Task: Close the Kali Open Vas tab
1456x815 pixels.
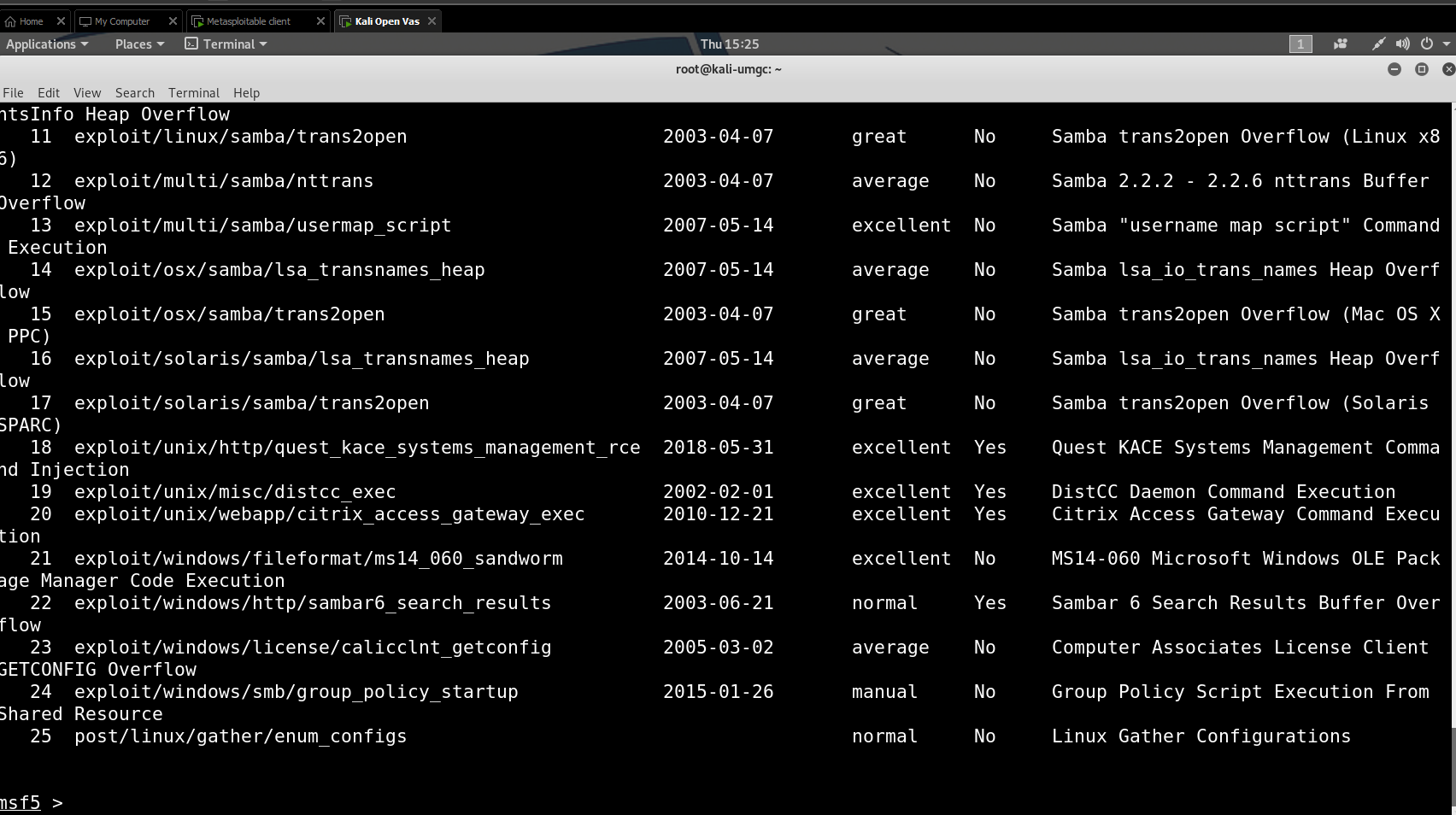Action: pos(432,21)
